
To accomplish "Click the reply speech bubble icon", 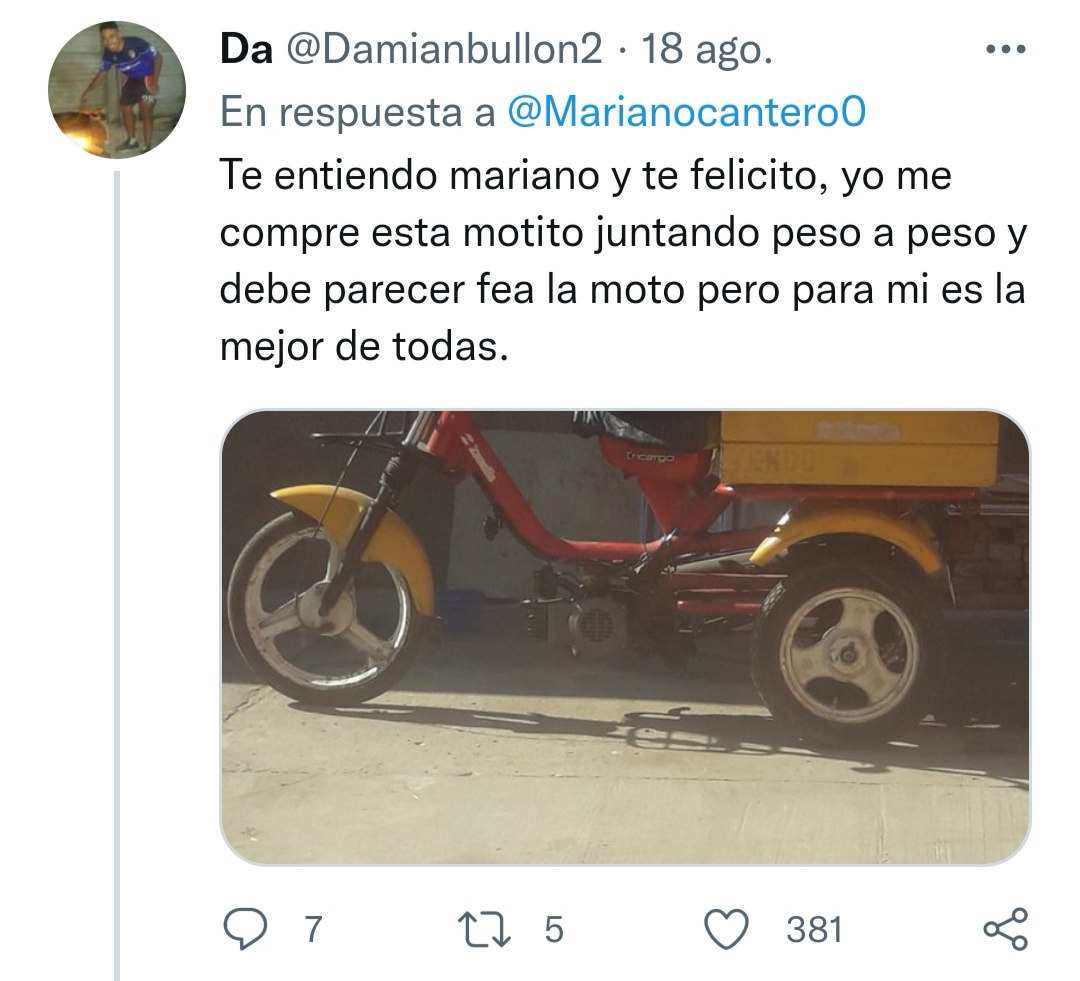I will pyautogui.click(x=246, y=929).
